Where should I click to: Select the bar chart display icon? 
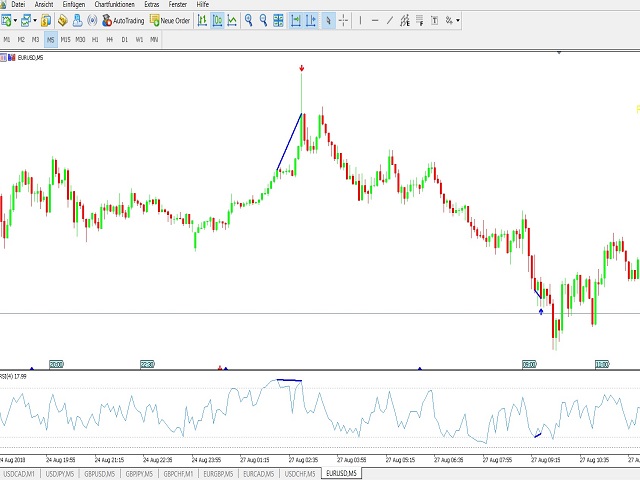202,20
